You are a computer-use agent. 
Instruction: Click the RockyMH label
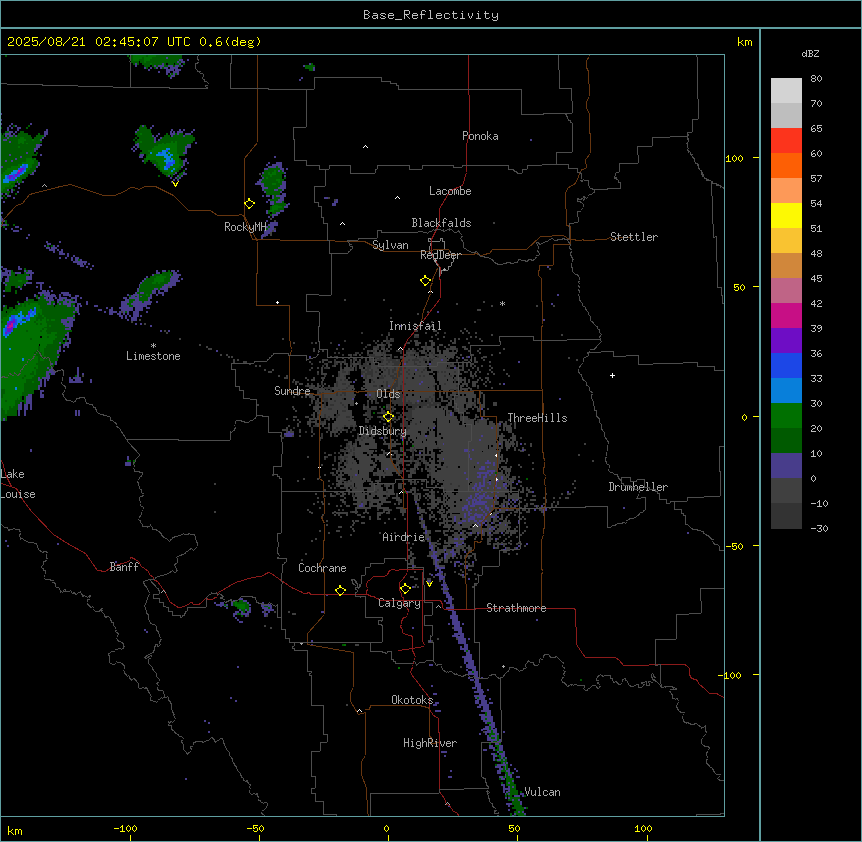click(x=245, y=227)
